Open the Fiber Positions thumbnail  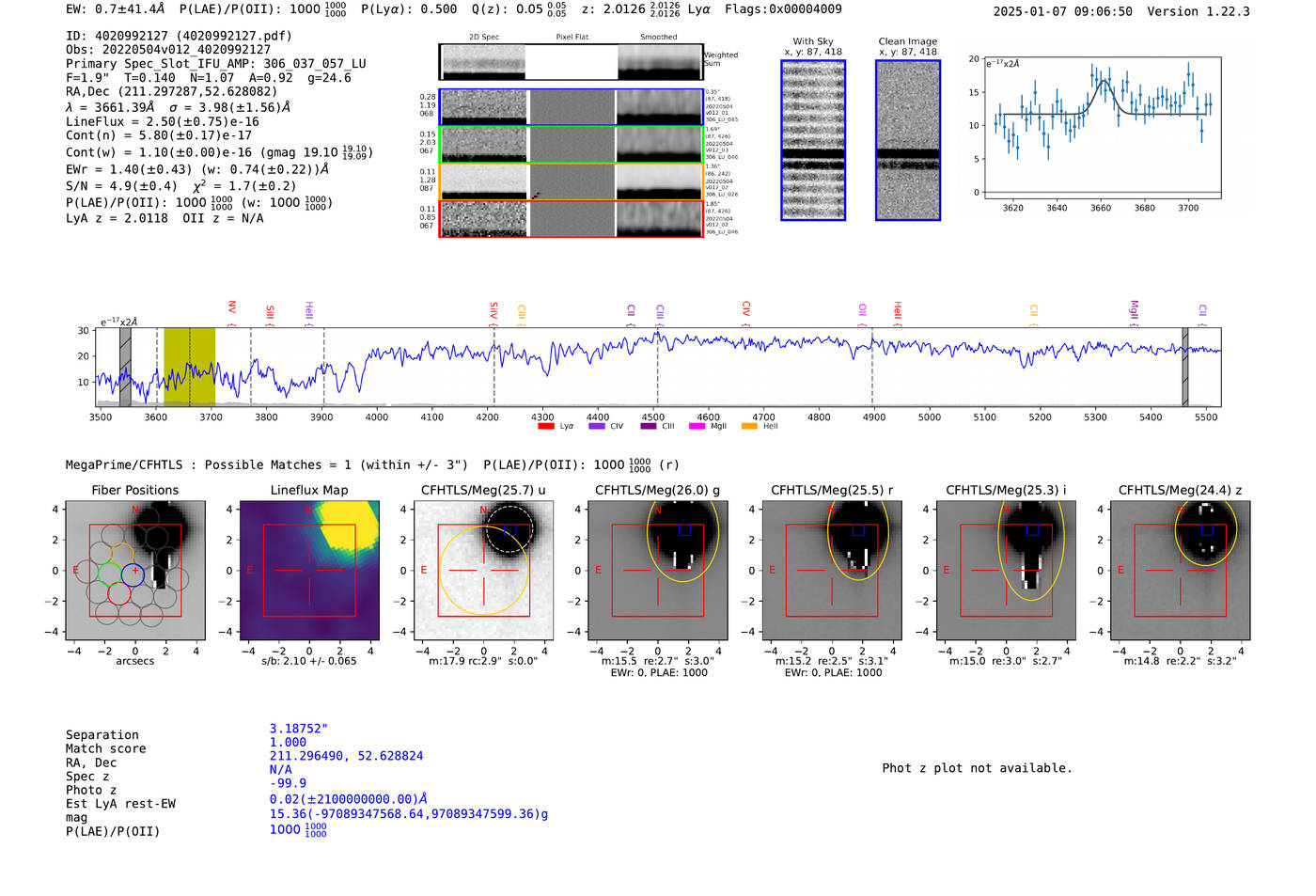(135, 570)
